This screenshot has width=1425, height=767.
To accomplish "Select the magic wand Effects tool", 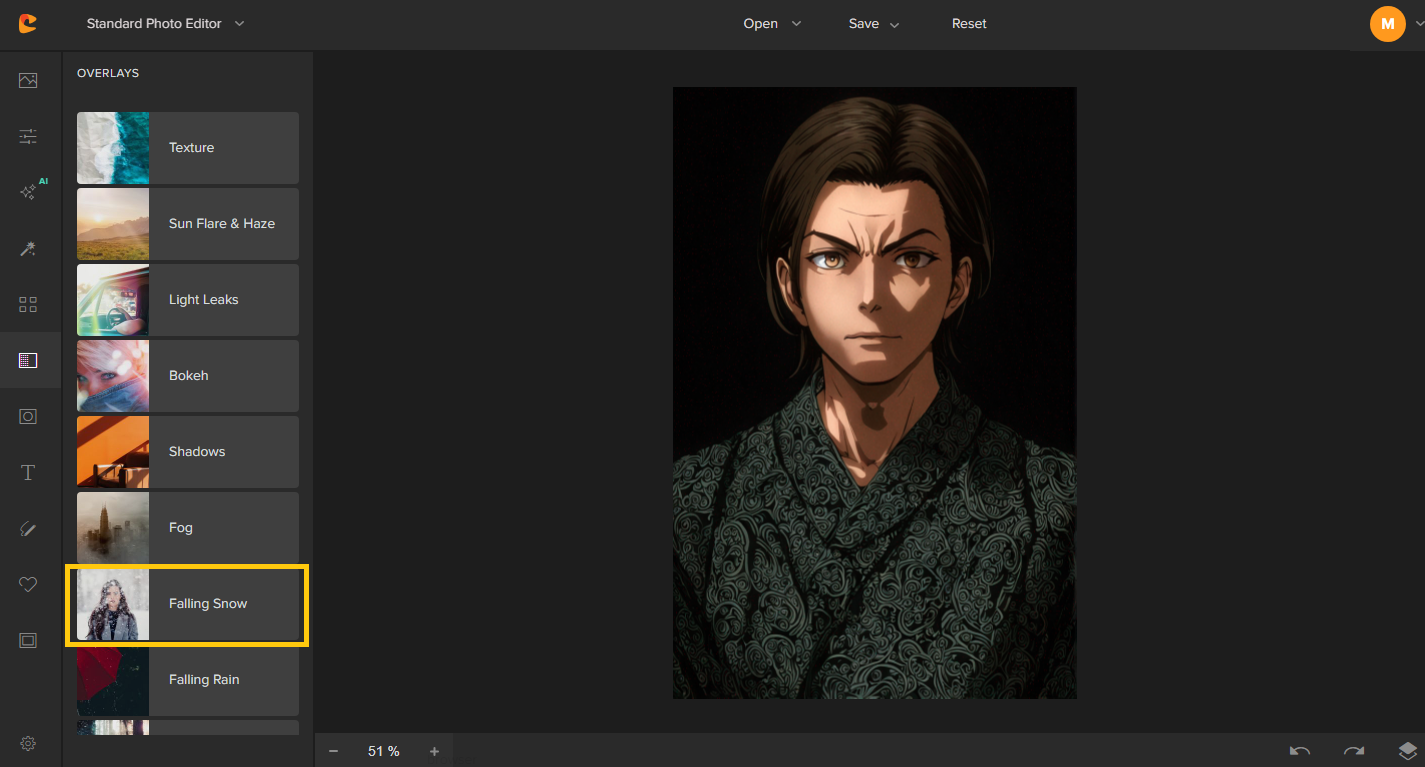I will coord(27,247).
